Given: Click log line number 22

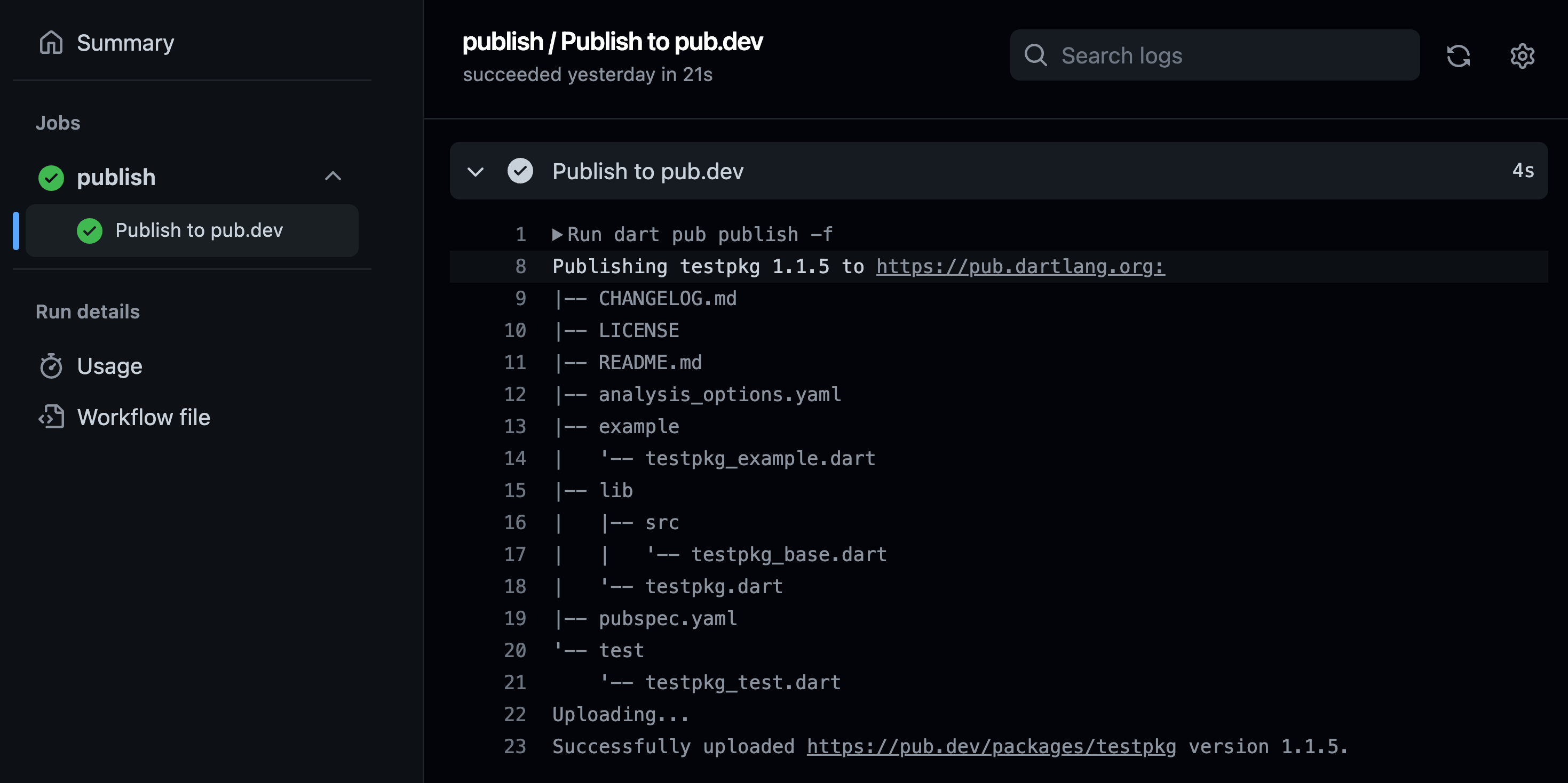Looking at the screenshot, I should [515, 714].
